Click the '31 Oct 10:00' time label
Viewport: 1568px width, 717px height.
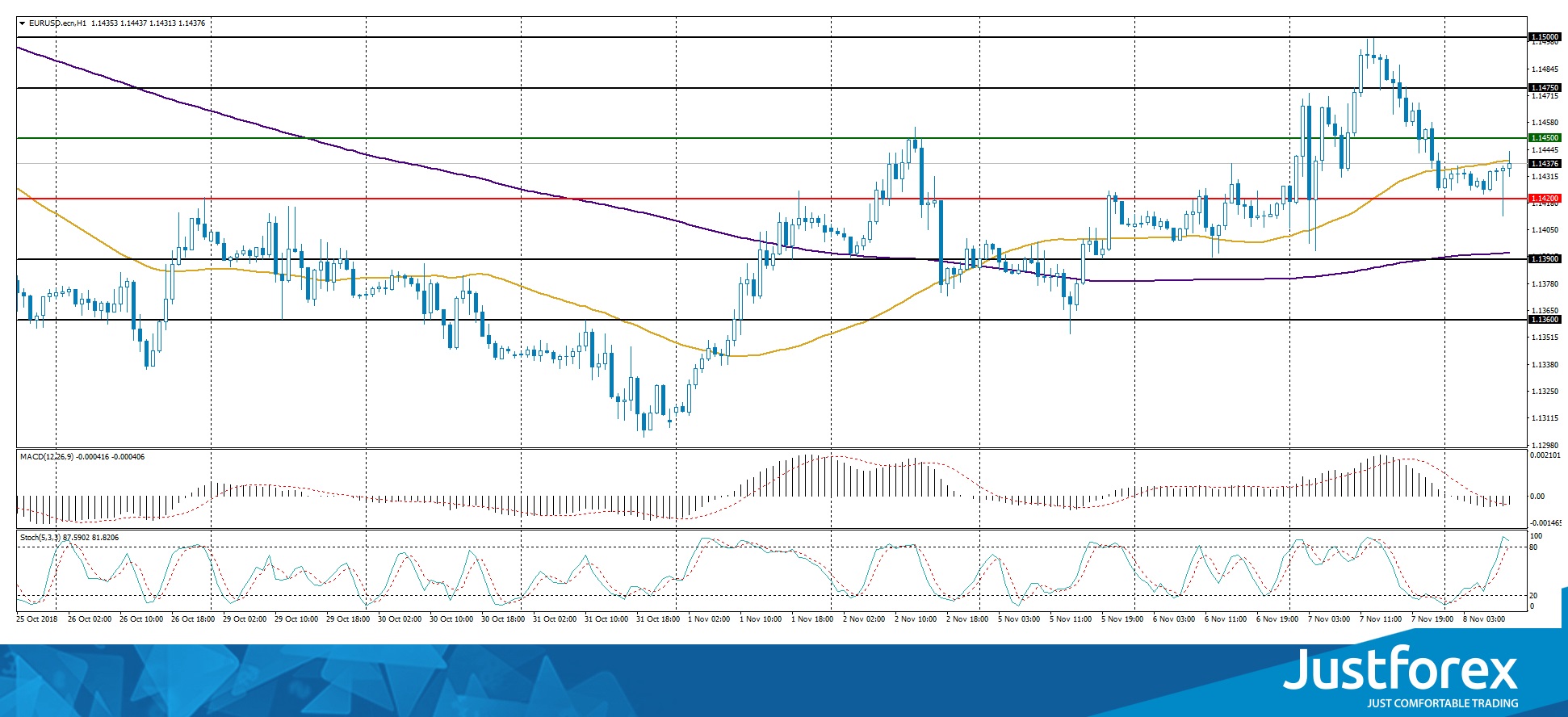606,619
